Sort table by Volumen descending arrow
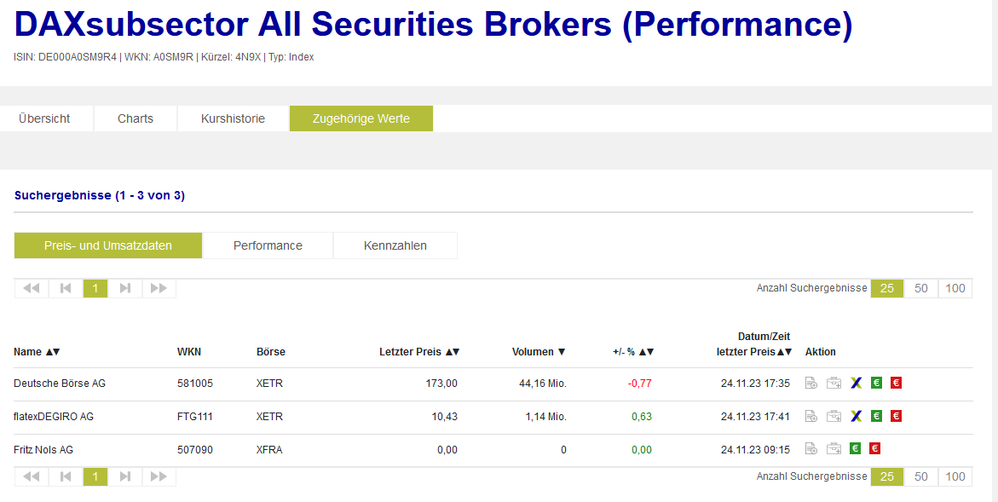 click(x=562, y=352)
